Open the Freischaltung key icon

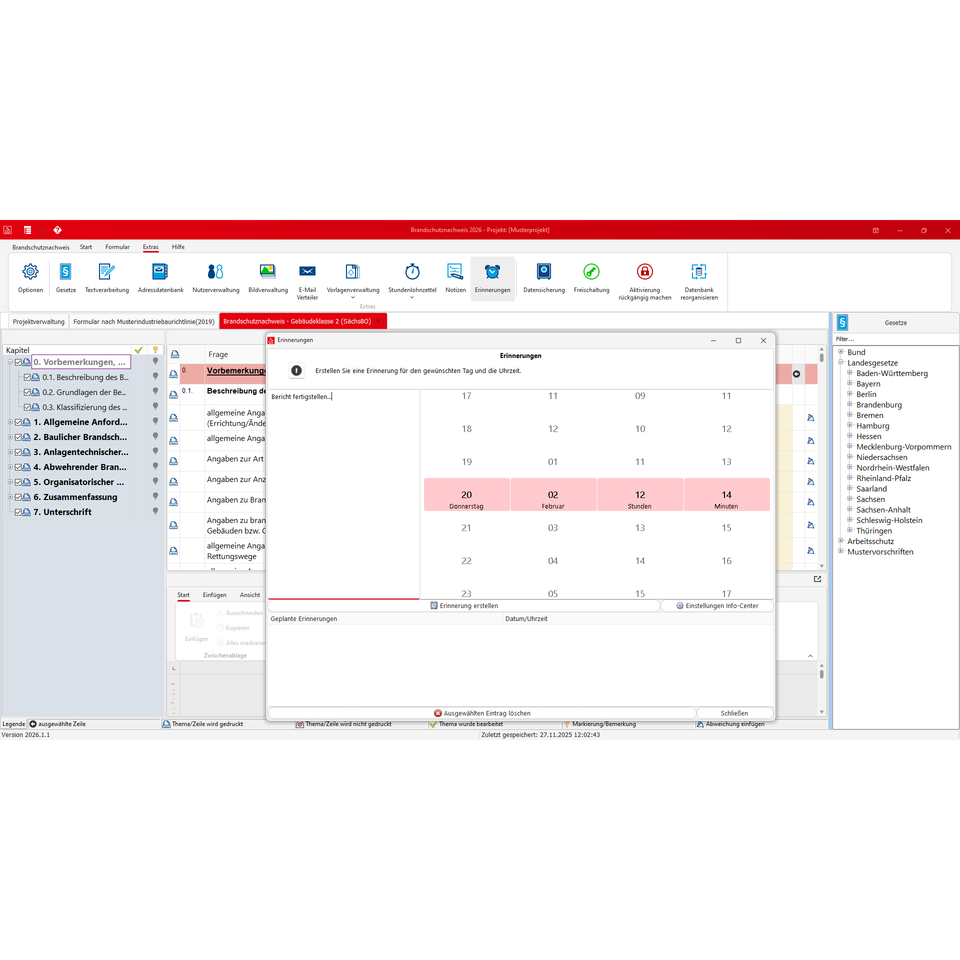[x=591, y=277]
